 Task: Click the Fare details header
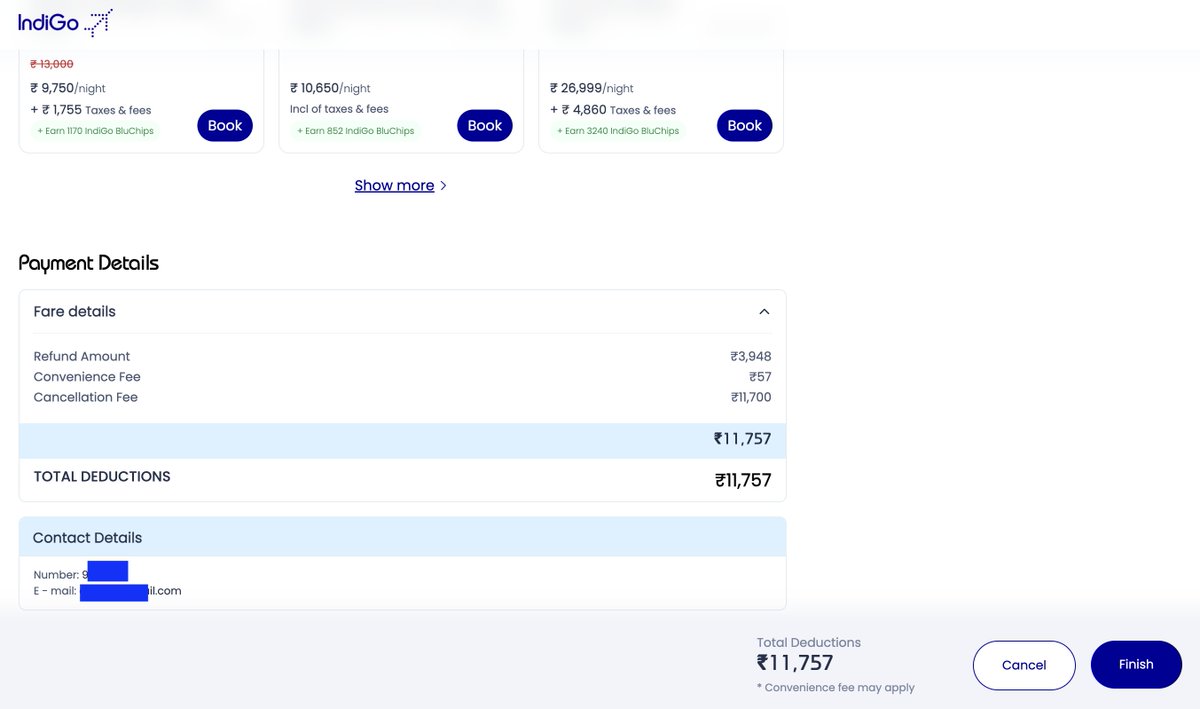[402, 312]
